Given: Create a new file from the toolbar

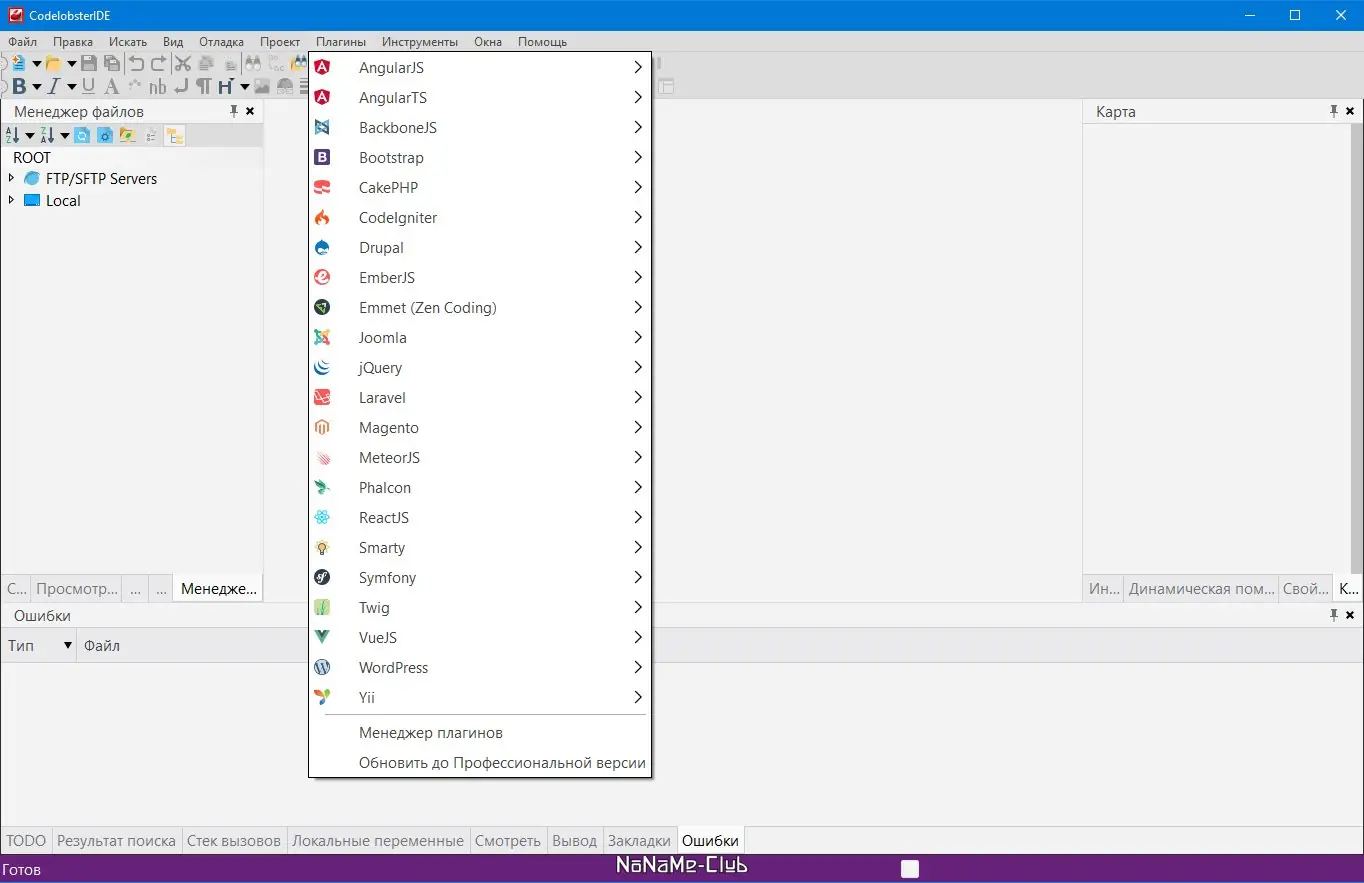Looking at the screenshot, I should (18, 64).
